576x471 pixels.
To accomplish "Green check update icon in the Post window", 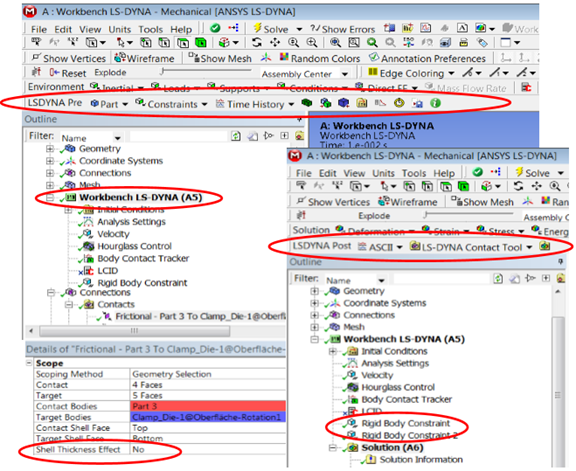I will click(x=477, y=172).
